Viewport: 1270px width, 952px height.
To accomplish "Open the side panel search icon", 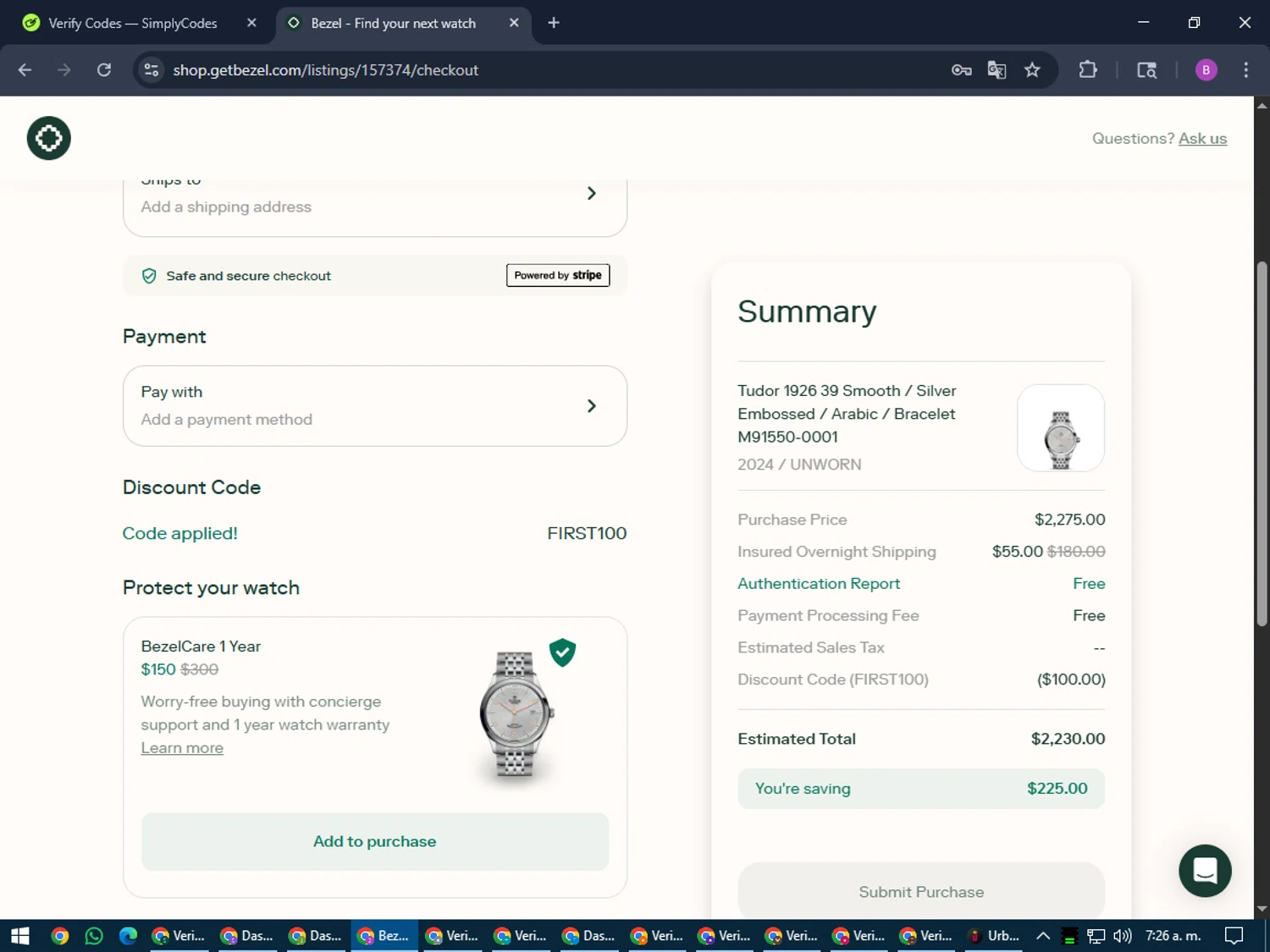I will (x=1146, y=70).
